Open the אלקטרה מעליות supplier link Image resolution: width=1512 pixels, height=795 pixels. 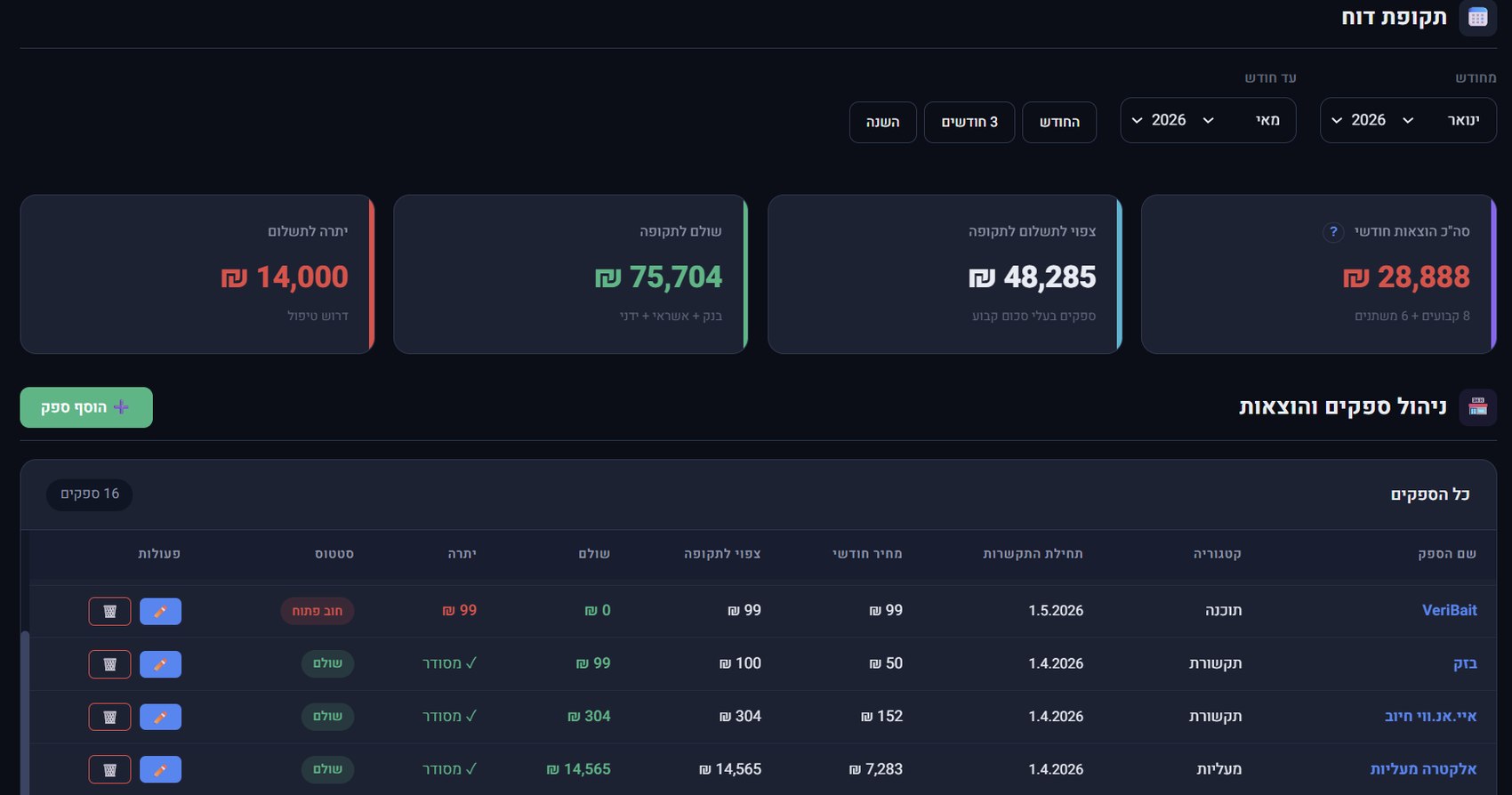click(1423, 769)
